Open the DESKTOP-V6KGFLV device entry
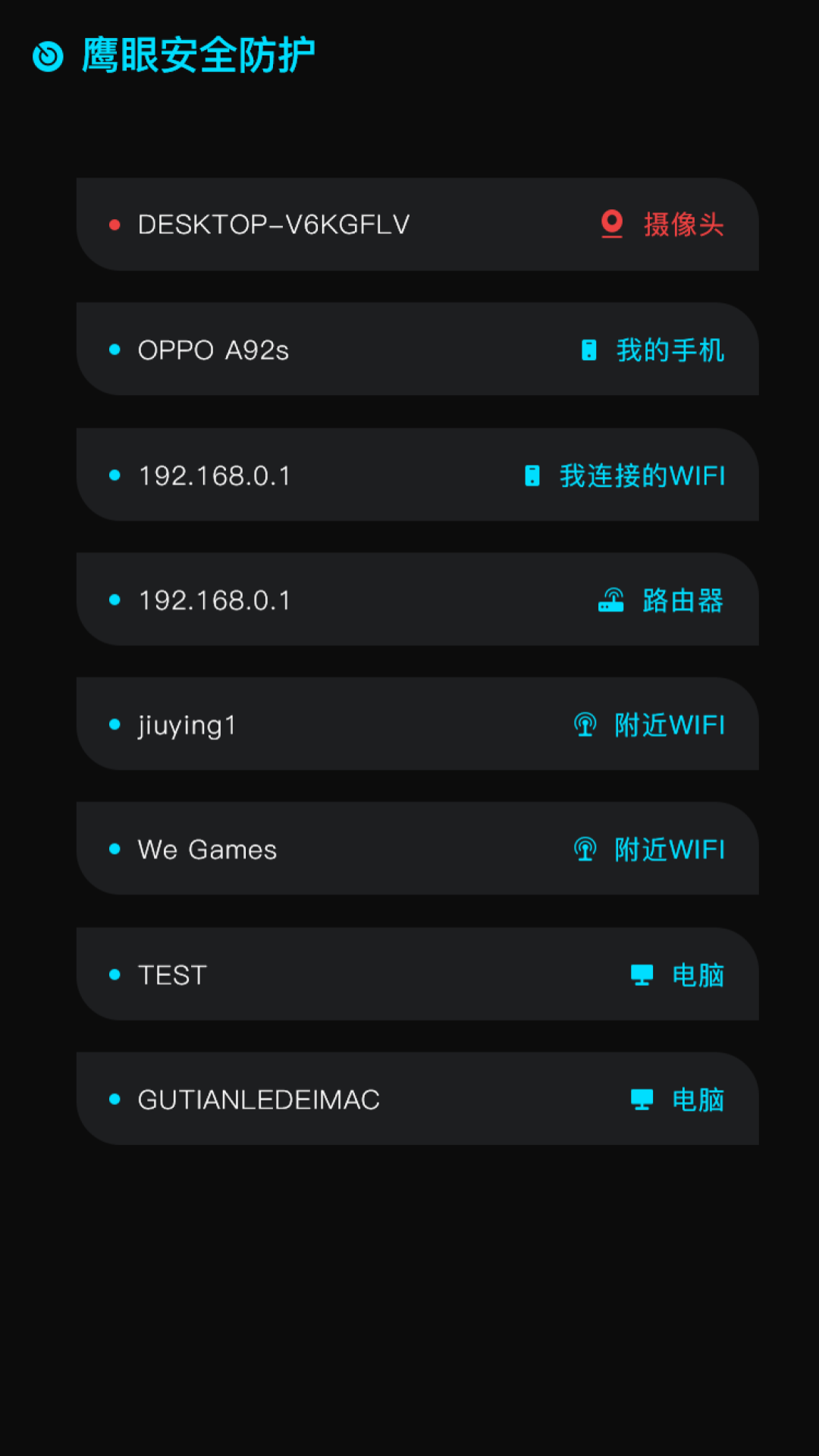Screen dimensions: 819x1456 273,224
